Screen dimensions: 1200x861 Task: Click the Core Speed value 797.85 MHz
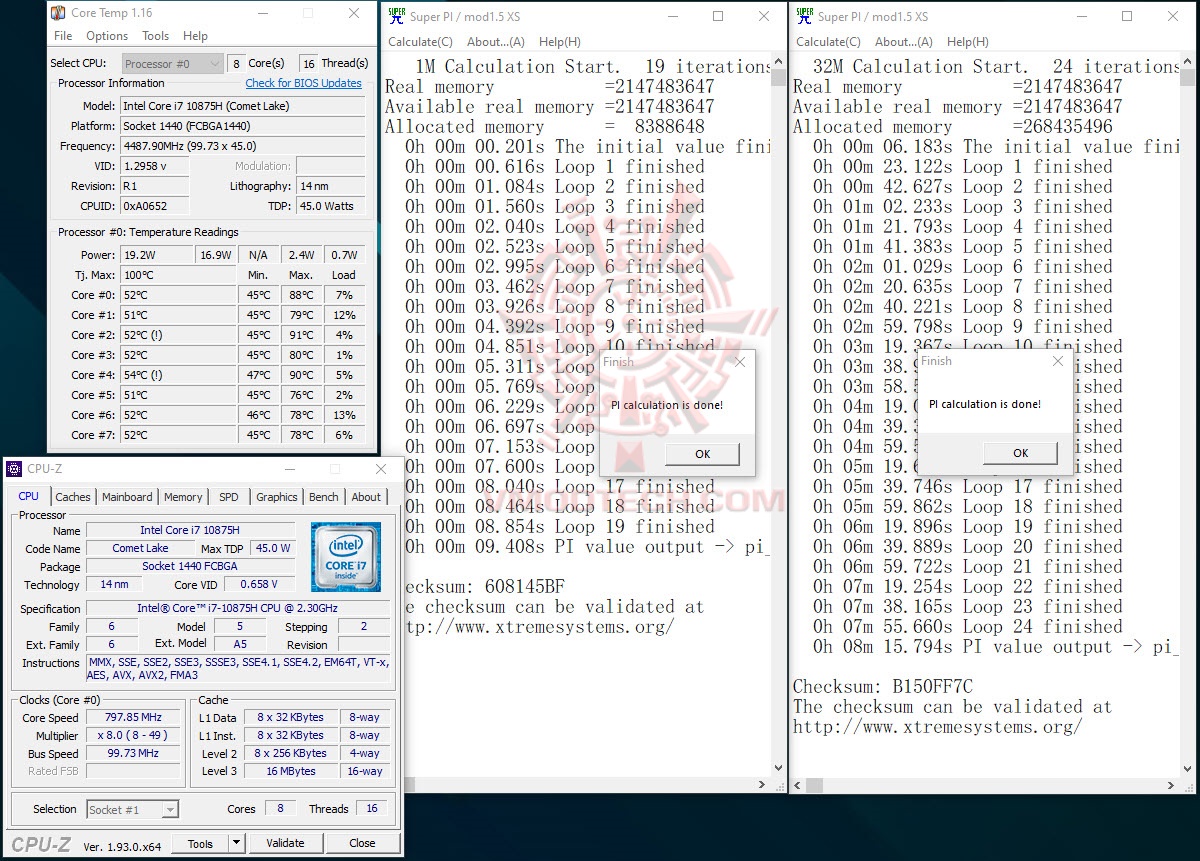click(x=133, y=717)
